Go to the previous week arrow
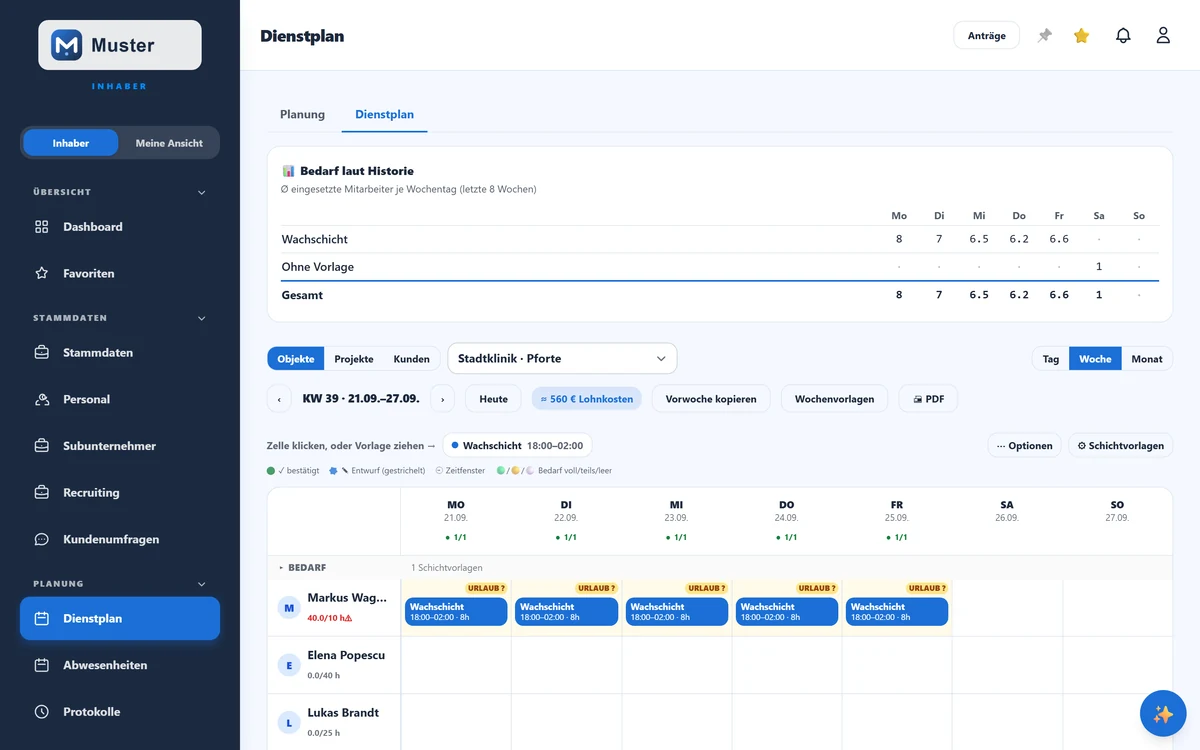1200x750 pixels. pyautogui.click(x=279, y=399)
